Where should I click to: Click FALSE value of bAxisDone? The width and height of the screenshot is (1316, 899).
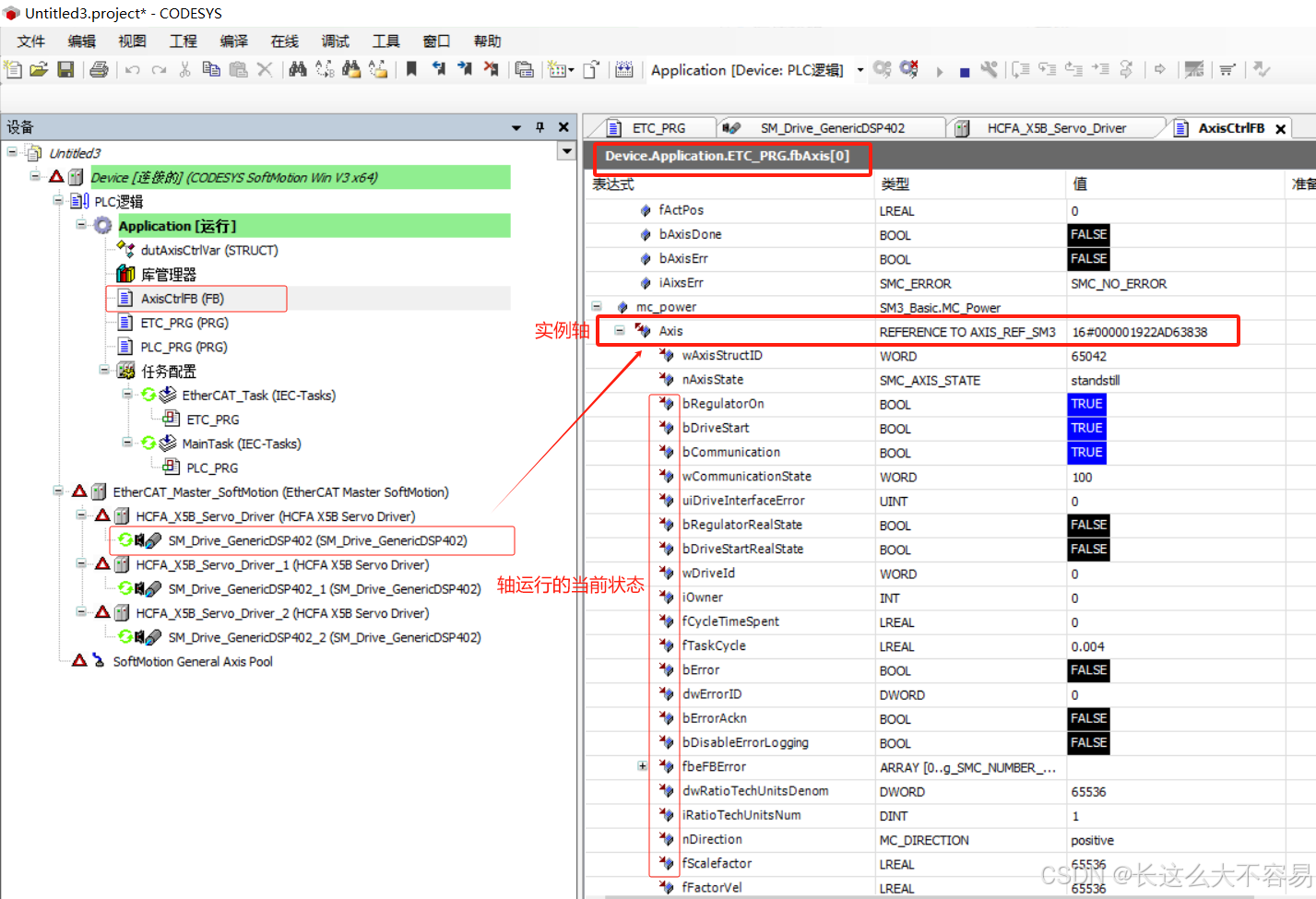[1088, 235]
